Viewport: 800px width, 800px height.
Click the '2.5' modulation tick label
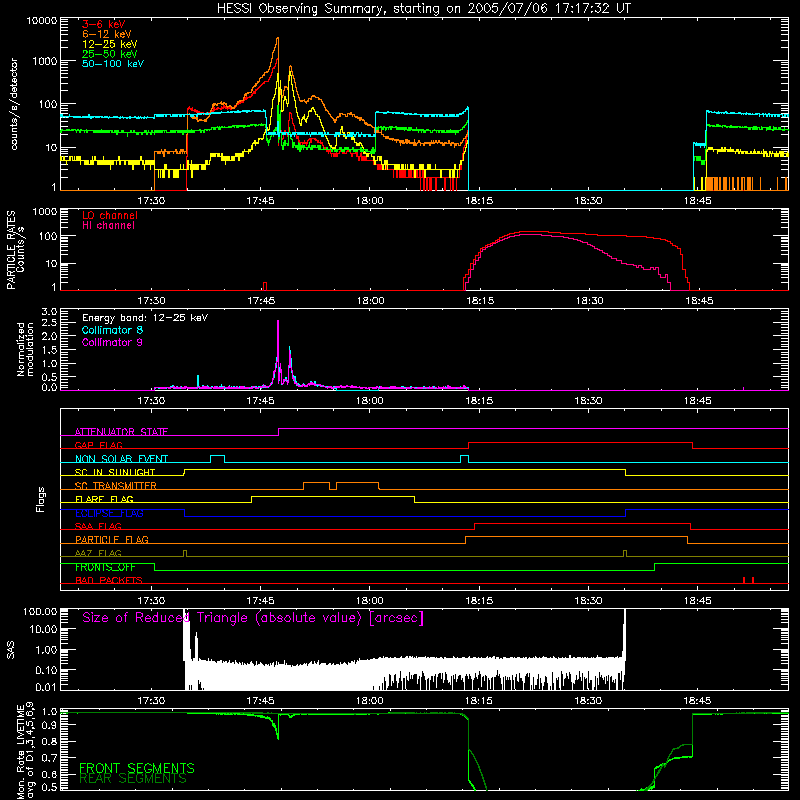pyautogui.click(x=49, y=323)
